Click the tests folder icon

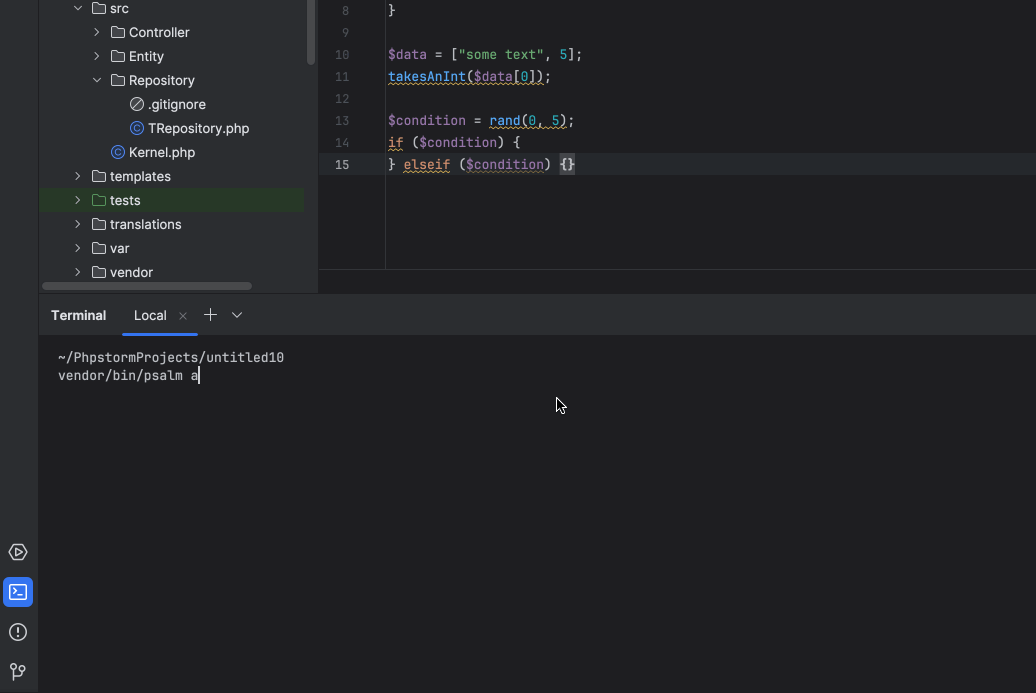99,200
